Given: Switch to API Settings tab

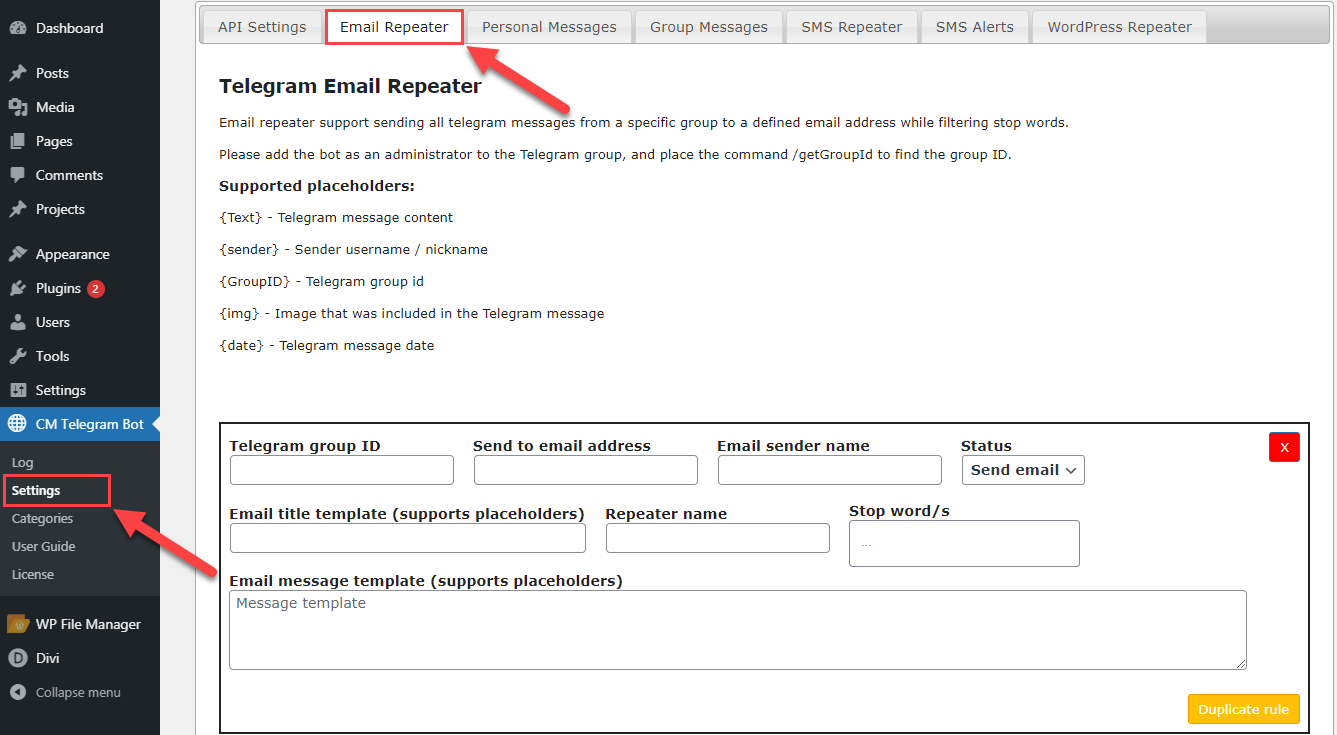Looking at the screenshot, I should 262,27.
